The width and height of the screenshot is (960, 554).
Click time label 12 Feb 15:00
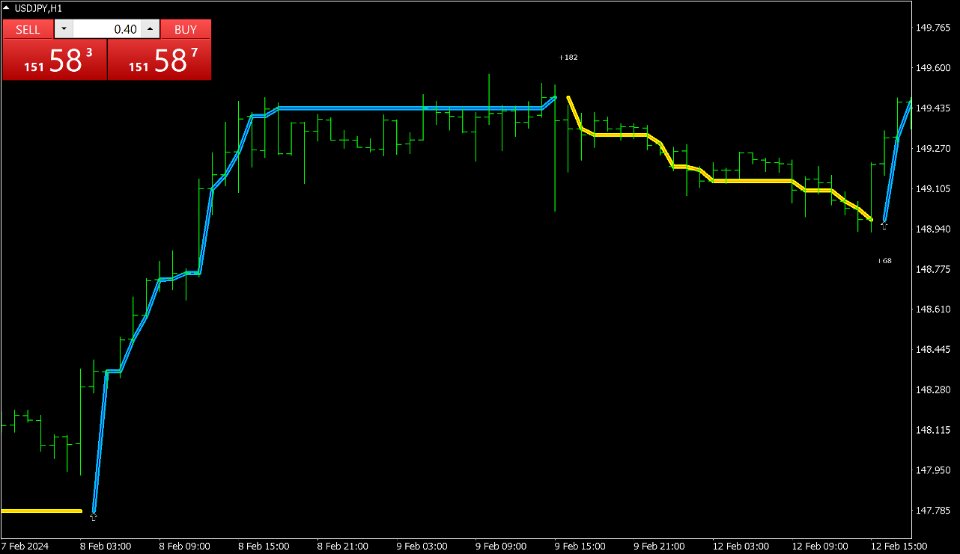click(899, 546)
